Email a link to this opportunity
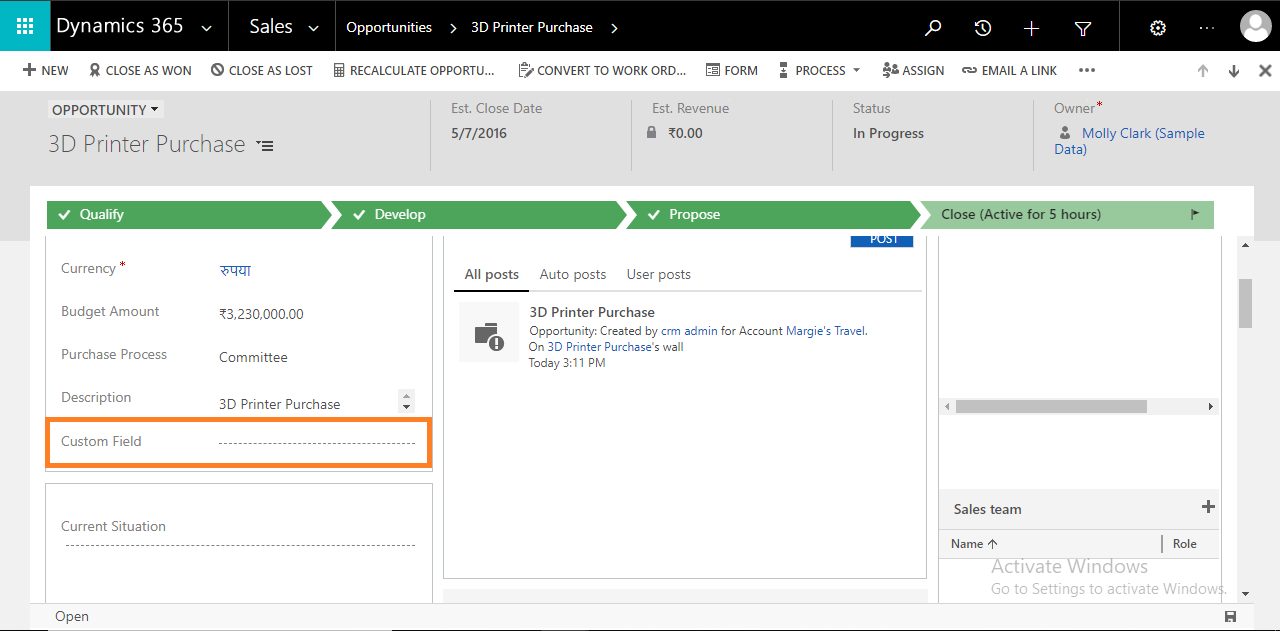This screenshot has width=1280, height=631. point(1010,70)
